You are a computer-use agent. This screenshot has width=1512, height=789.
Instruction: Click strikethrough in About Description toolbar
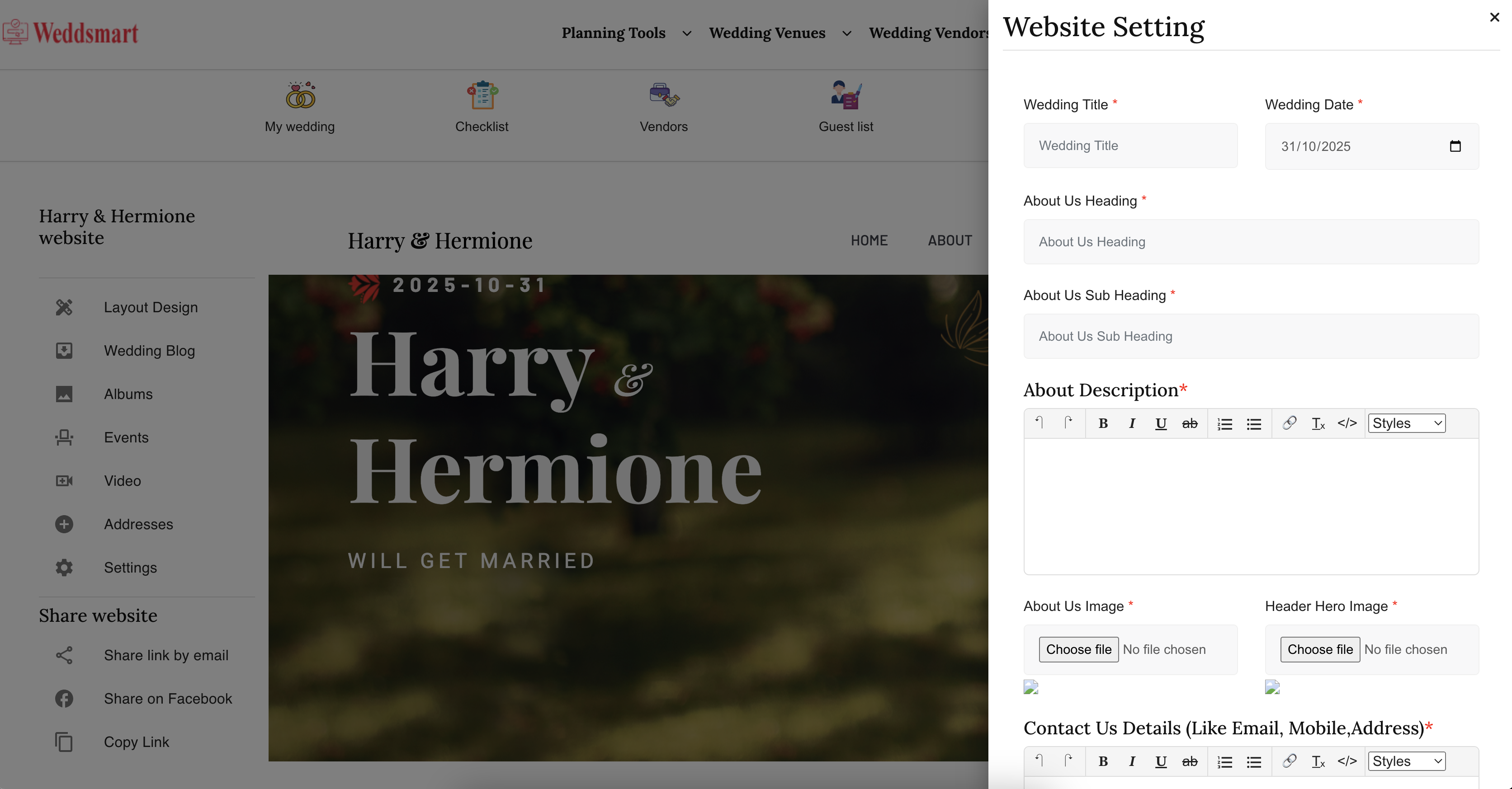pos(1190,423)
